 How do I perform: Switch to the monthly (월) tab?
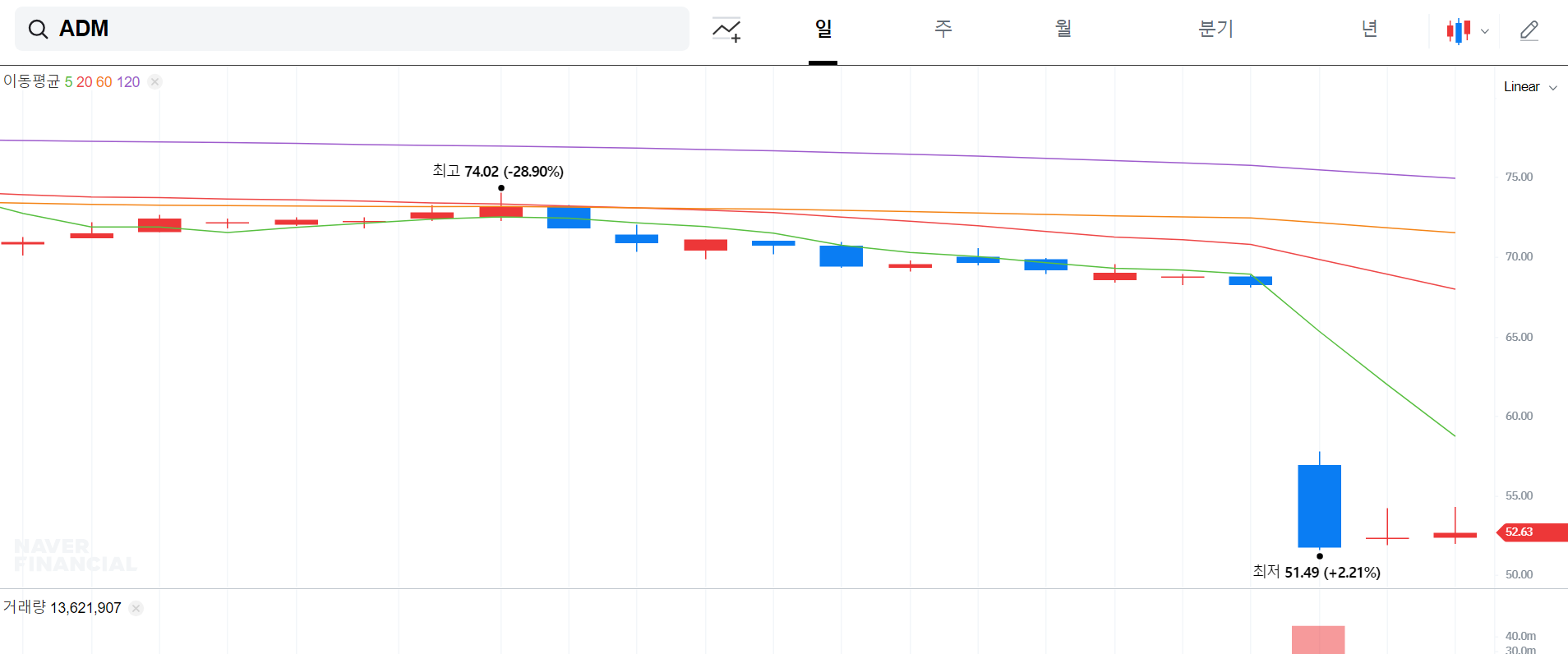pyautogui.click(x=1063, y=30)
